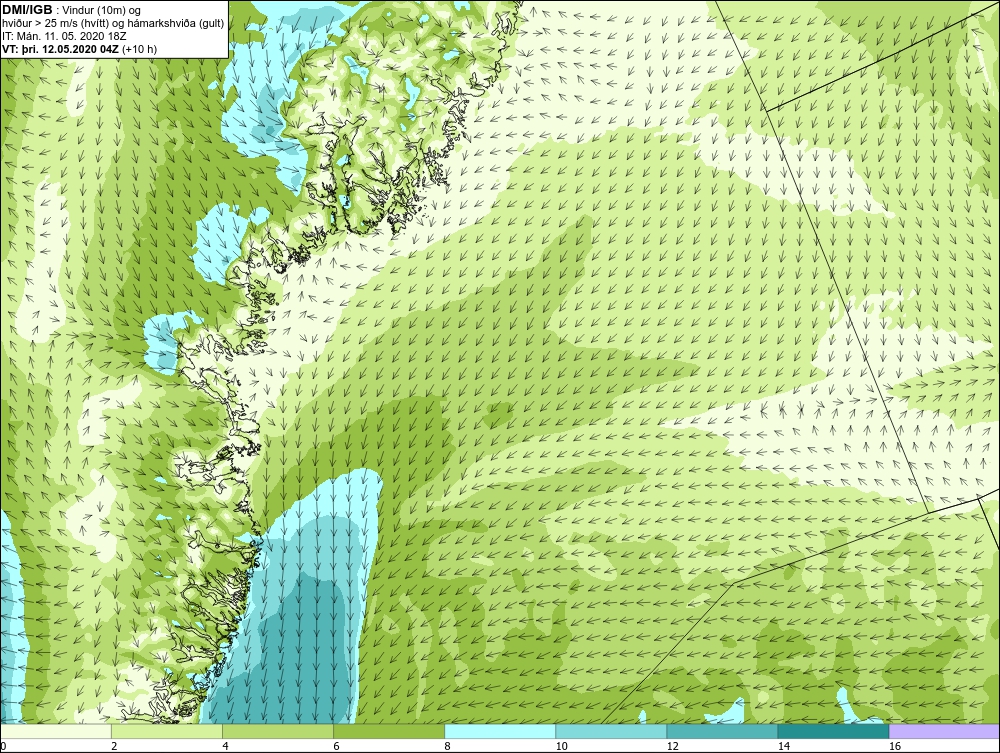
Task: Click the 'VT: þri. 12.05.2020 04Z' valid time
Action: [x=61, y=48]
